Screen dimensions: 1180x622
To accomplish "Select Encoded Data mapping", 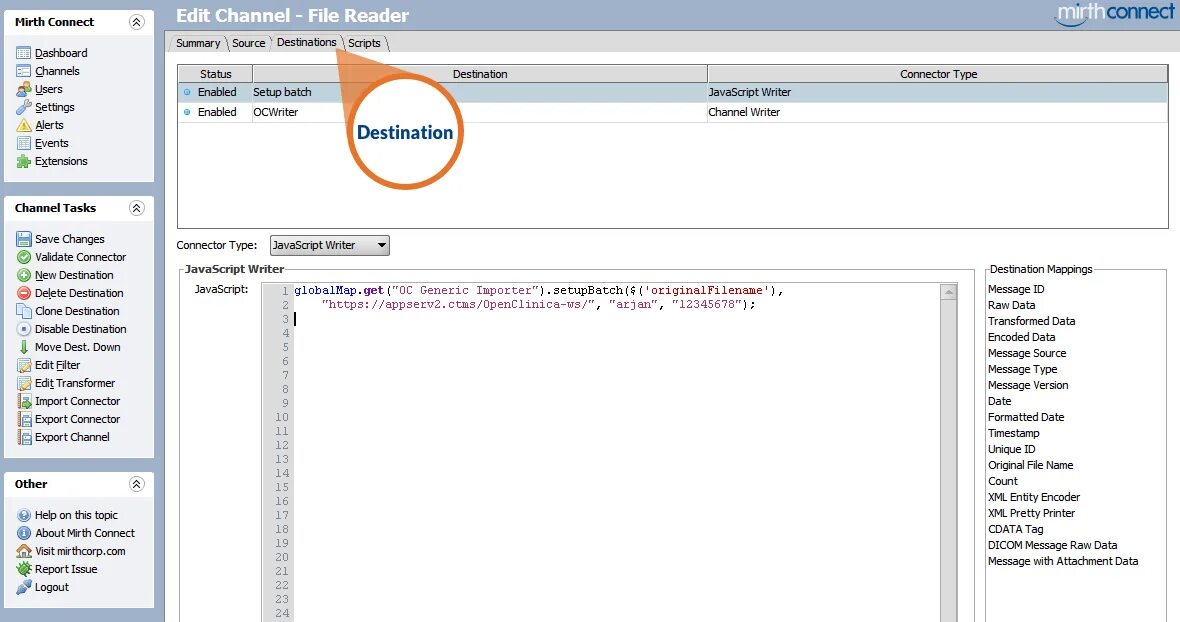I will click(1021, 337).
